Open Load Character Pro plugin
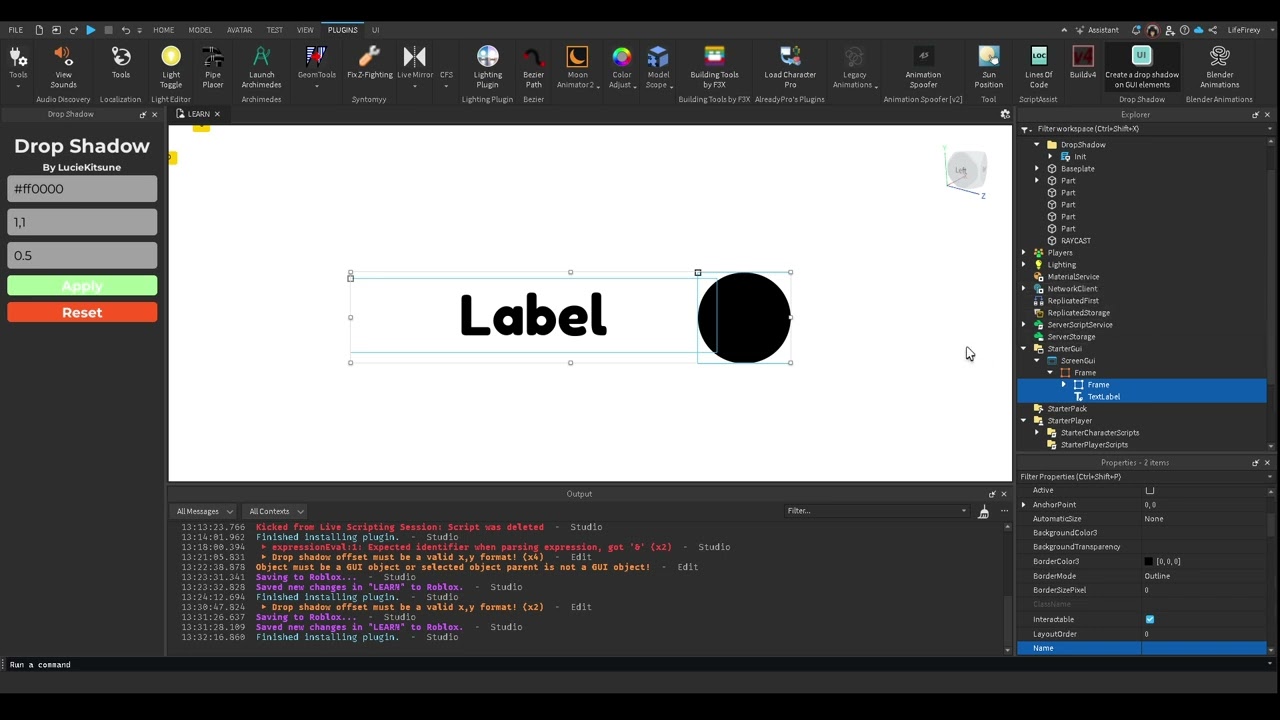This screenshot has width=1280, height=720. click(790, 67)
